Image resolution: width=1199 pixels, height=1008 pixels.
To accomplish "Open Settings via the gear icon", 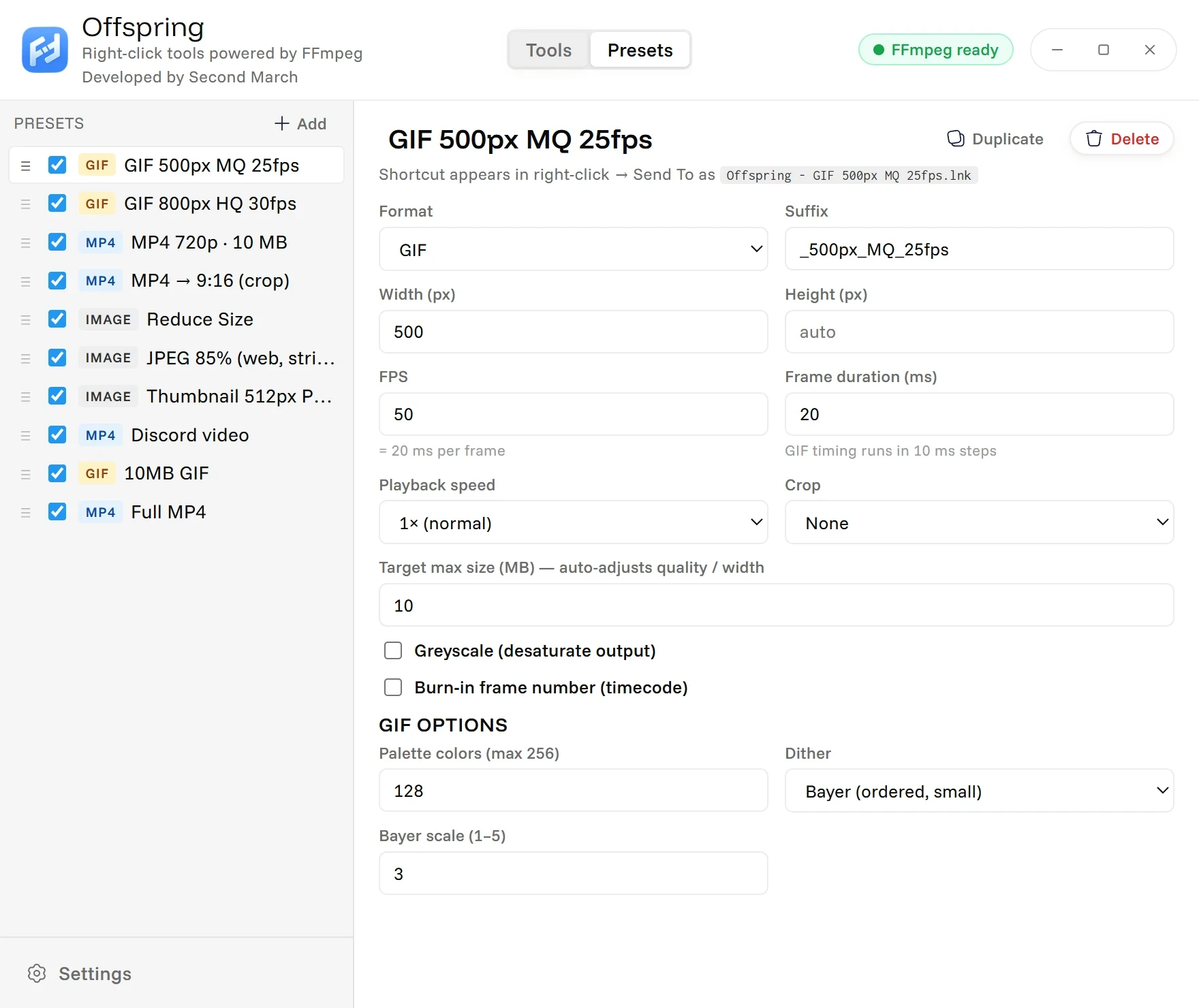I will point(37,973).
